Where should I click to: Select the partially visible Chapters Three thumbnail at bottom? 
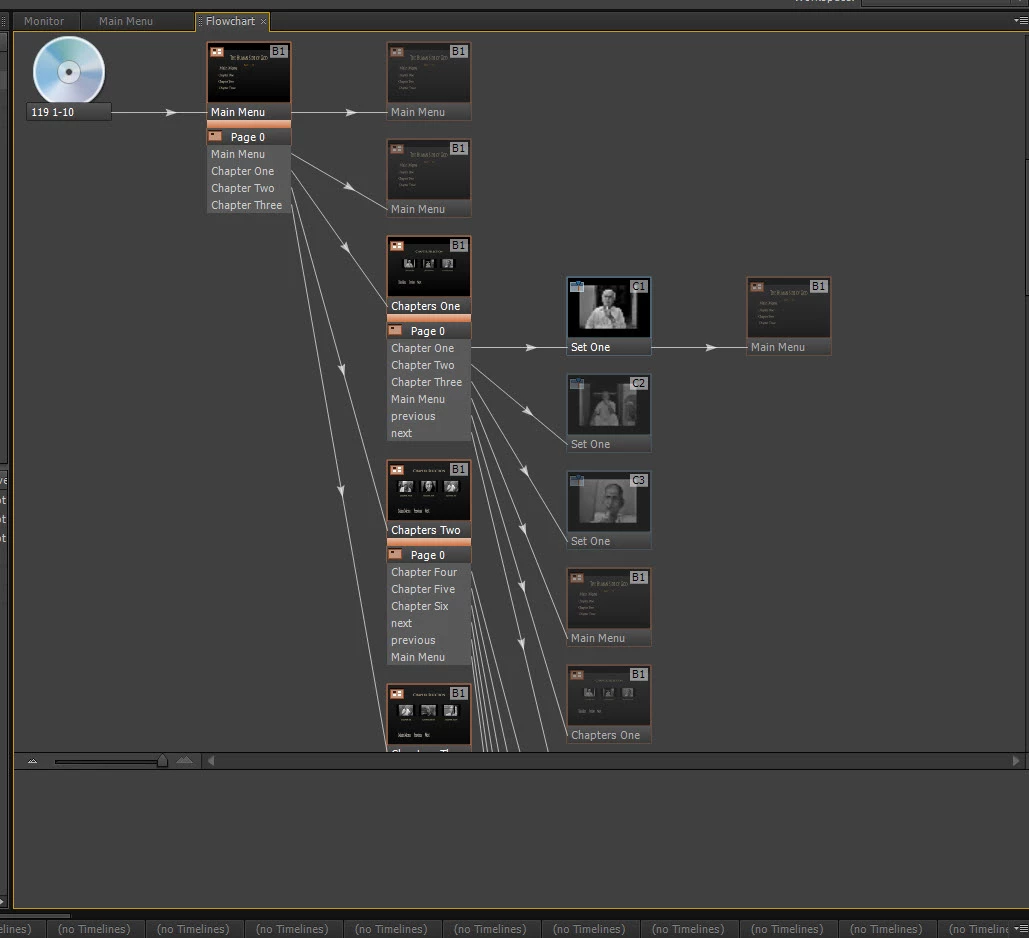429,715
